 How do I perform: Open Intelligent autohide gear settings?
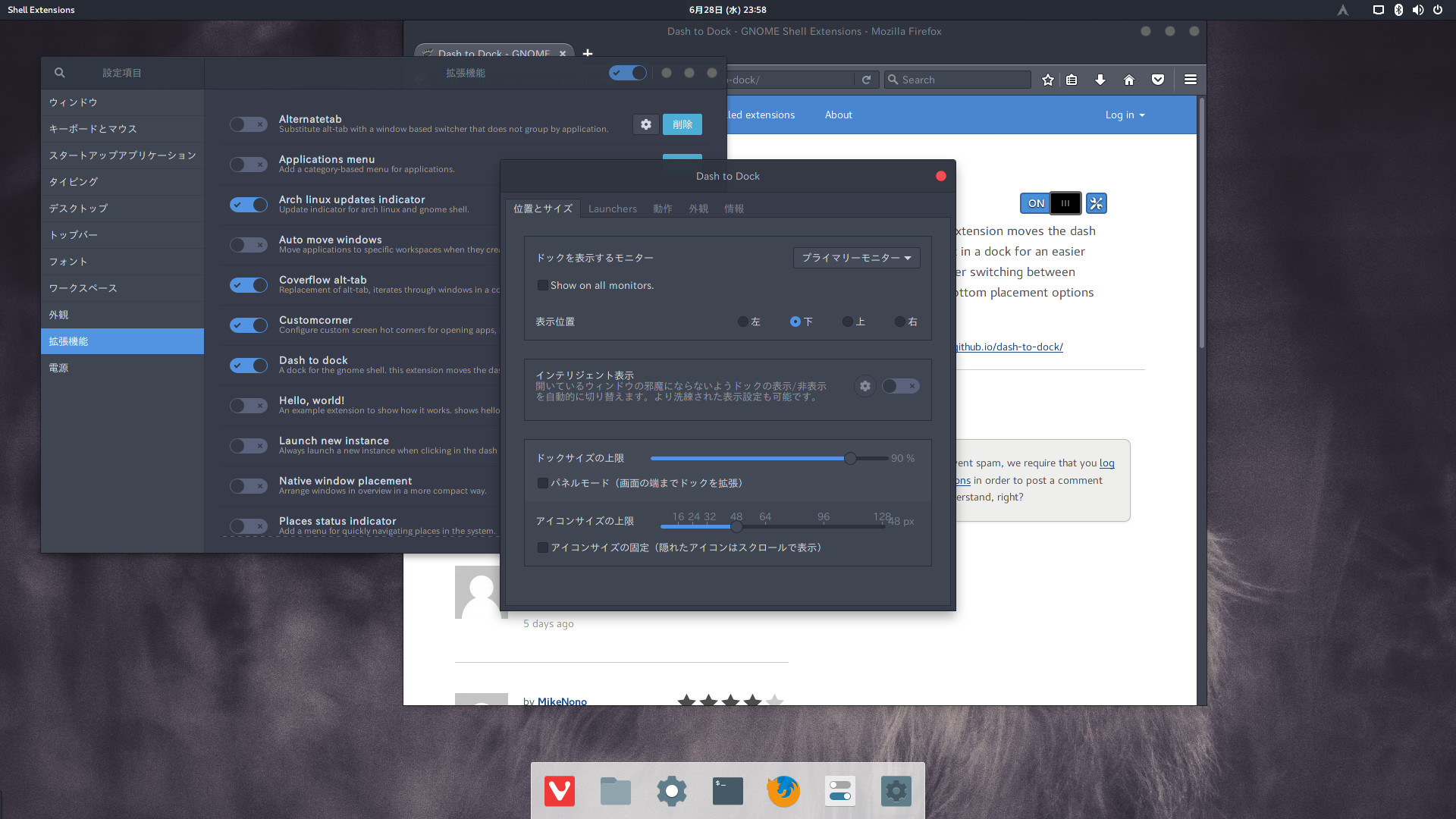(x=865, y=386)
